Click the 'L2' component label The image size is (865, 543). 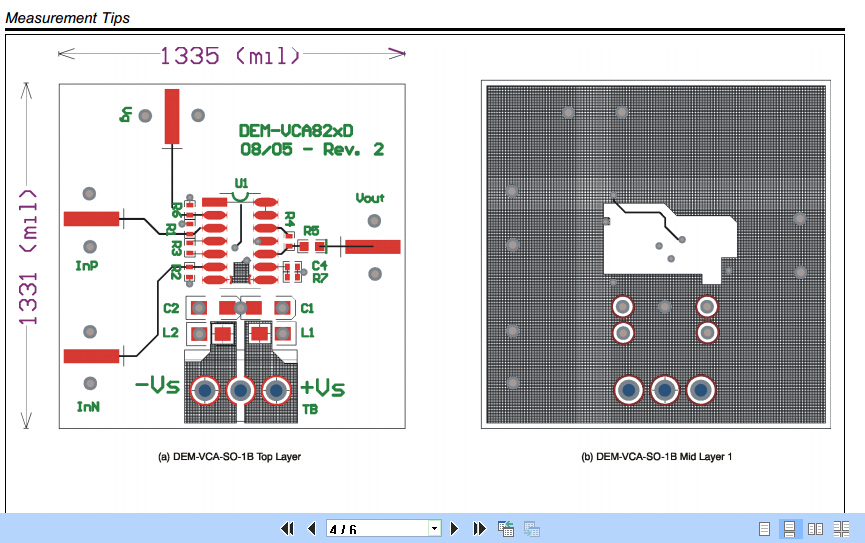tap(170, 332)
